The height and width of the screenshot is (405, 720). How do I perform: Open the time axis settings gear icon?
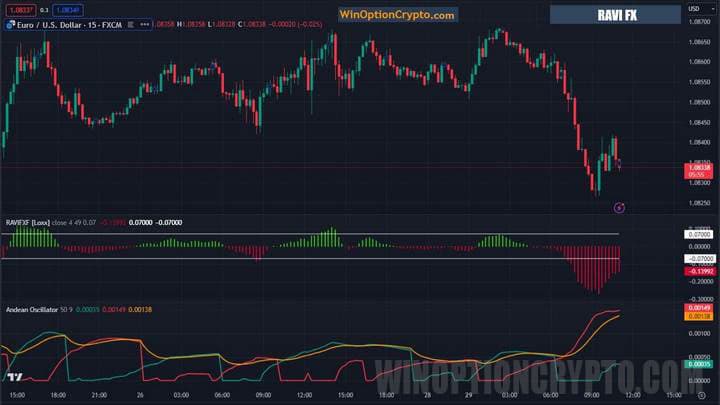[701, 395]
